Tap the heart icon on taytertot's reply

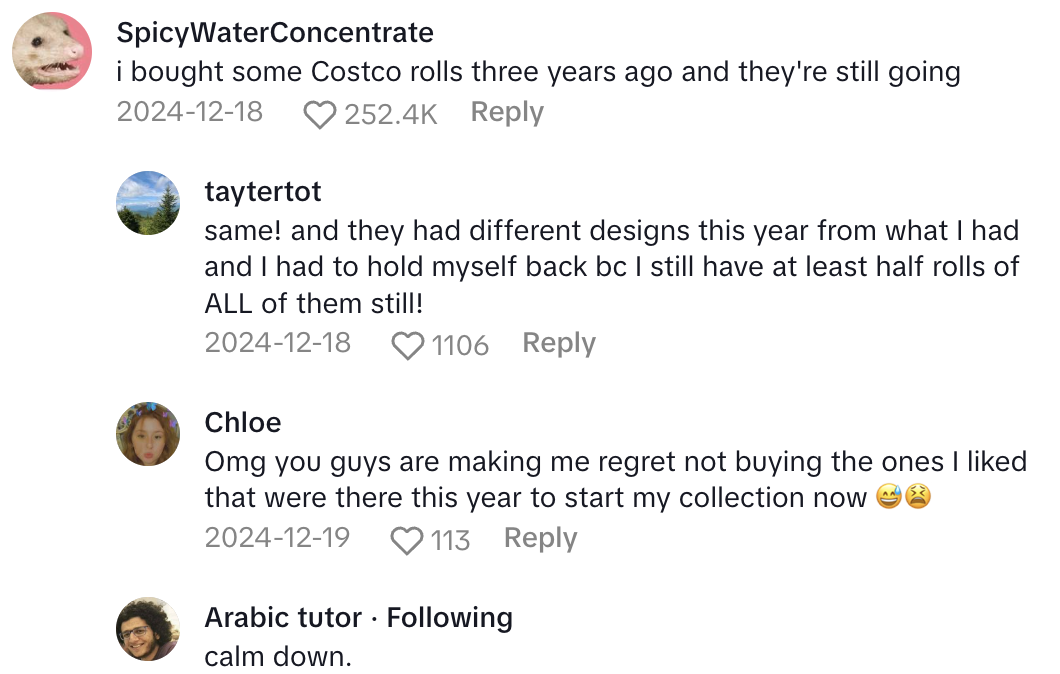(408, 346)
